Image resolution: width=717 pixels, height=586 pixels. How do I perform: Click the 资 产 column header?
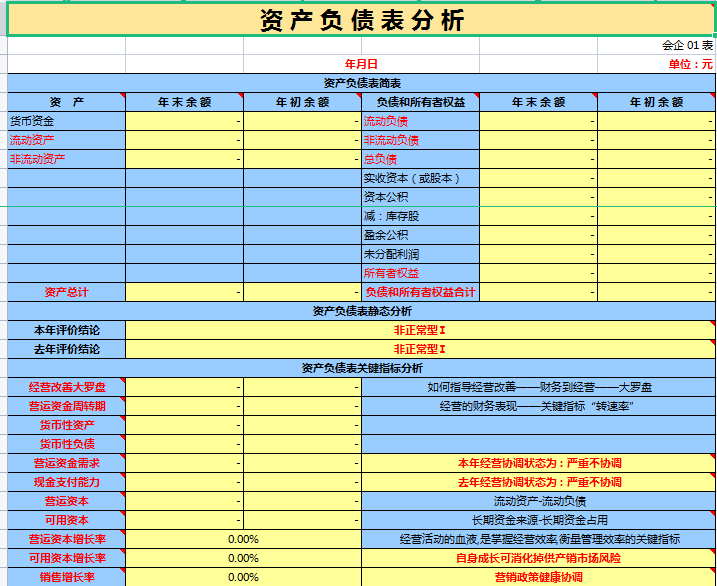pyautogui.click(x=66, y=102)
